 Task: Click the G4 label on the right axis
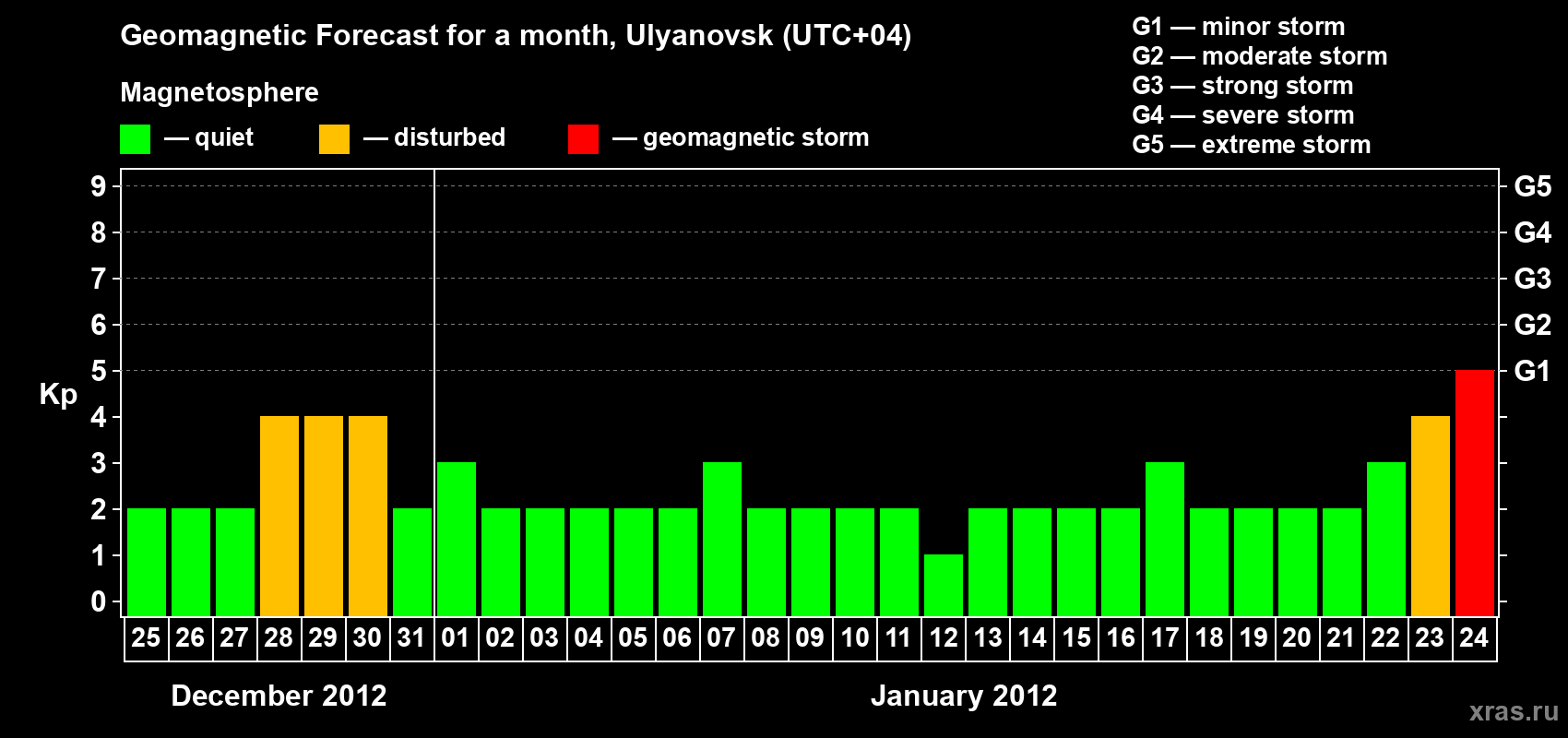click(x=1533, y=232)
